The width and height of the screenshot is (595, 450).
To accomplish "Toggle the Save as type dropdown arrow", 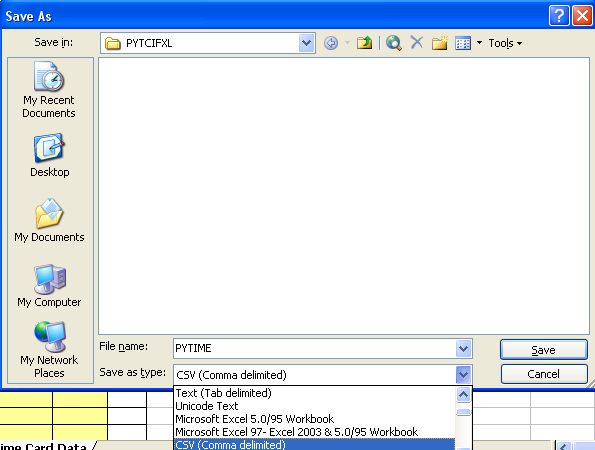I will coord(463,375).
